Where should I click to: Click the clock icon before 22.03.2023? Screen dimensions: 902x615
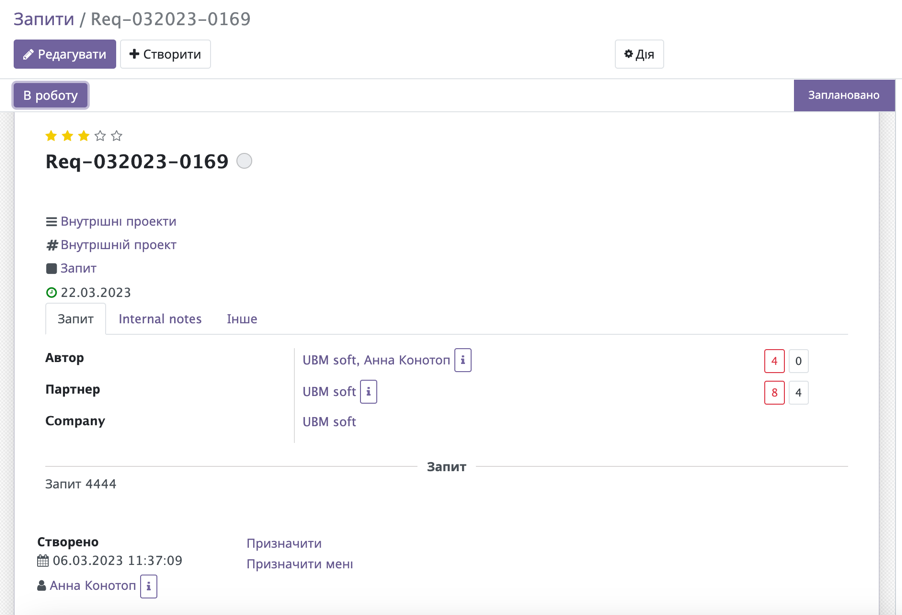tap(50, 292)
